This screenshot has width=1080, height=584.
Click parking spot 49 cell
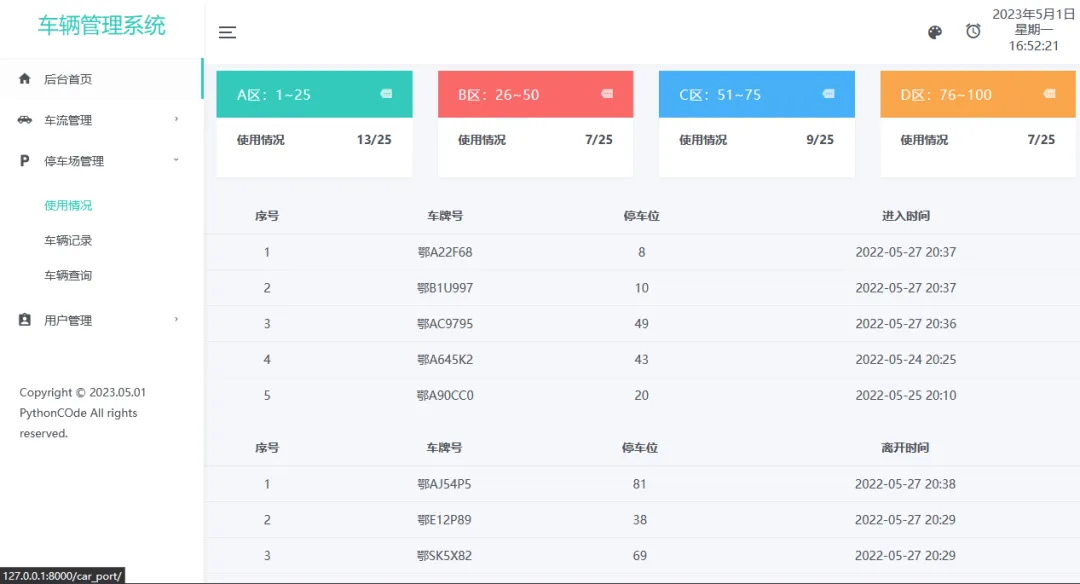[641, 324]
